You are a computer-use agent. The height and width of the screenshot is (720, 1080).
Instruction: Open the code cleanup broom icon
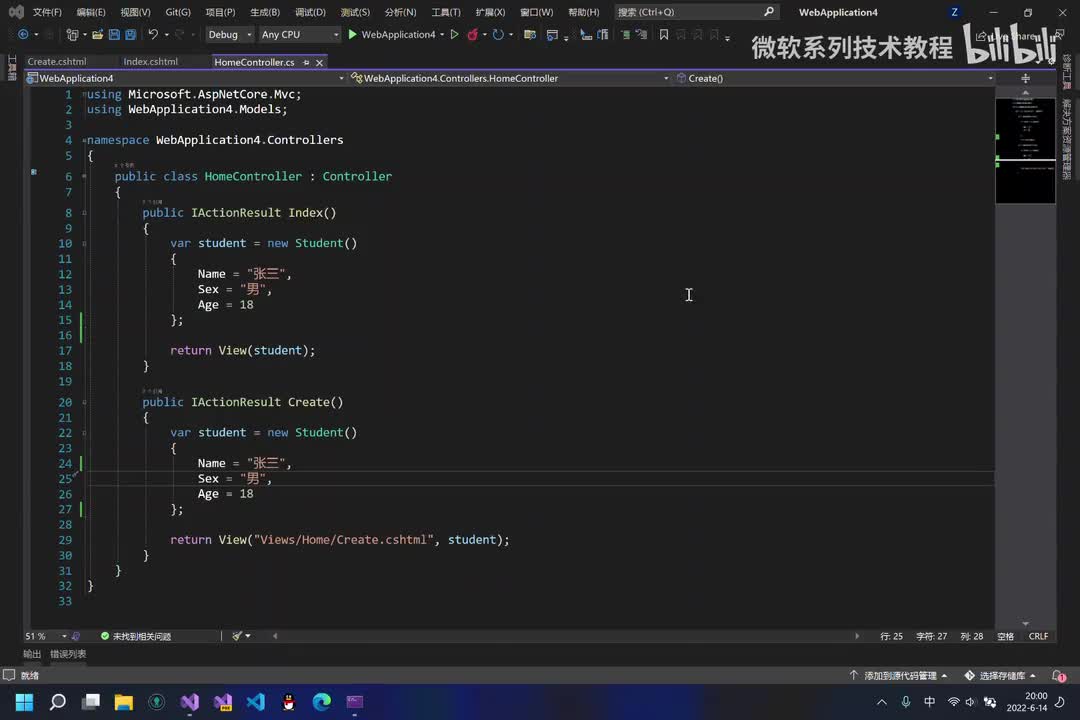point(238,636)
